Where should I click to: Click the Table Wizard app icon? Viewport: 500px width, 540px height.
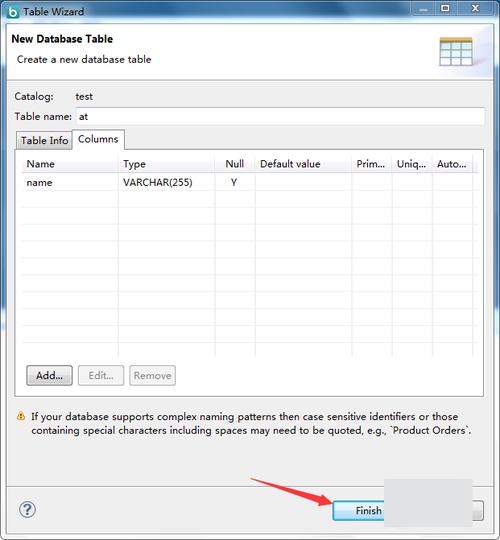[x=13, y=12]
